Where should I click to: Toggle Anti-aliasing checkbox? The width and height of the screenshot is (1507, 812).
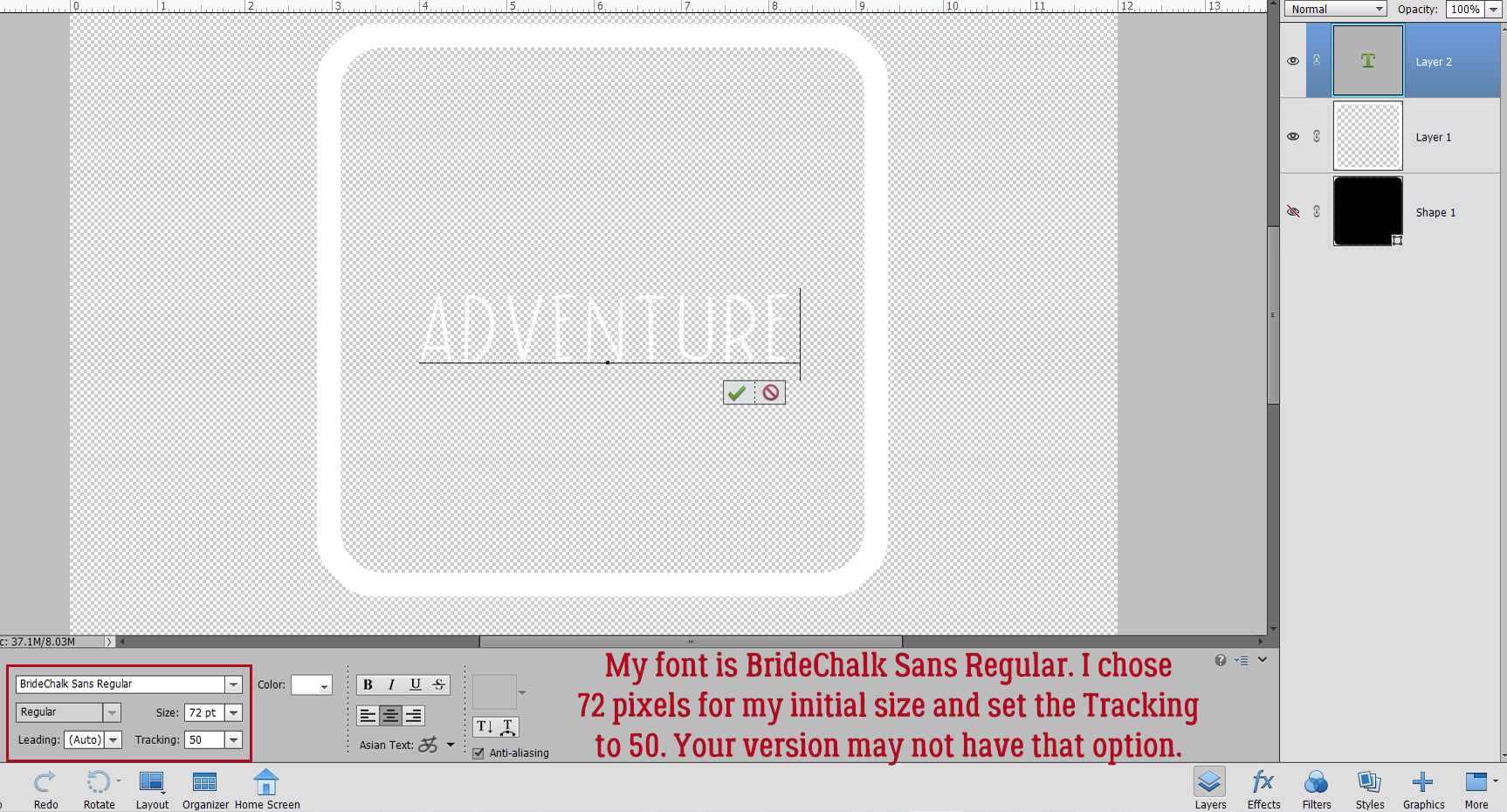point(478,753)
